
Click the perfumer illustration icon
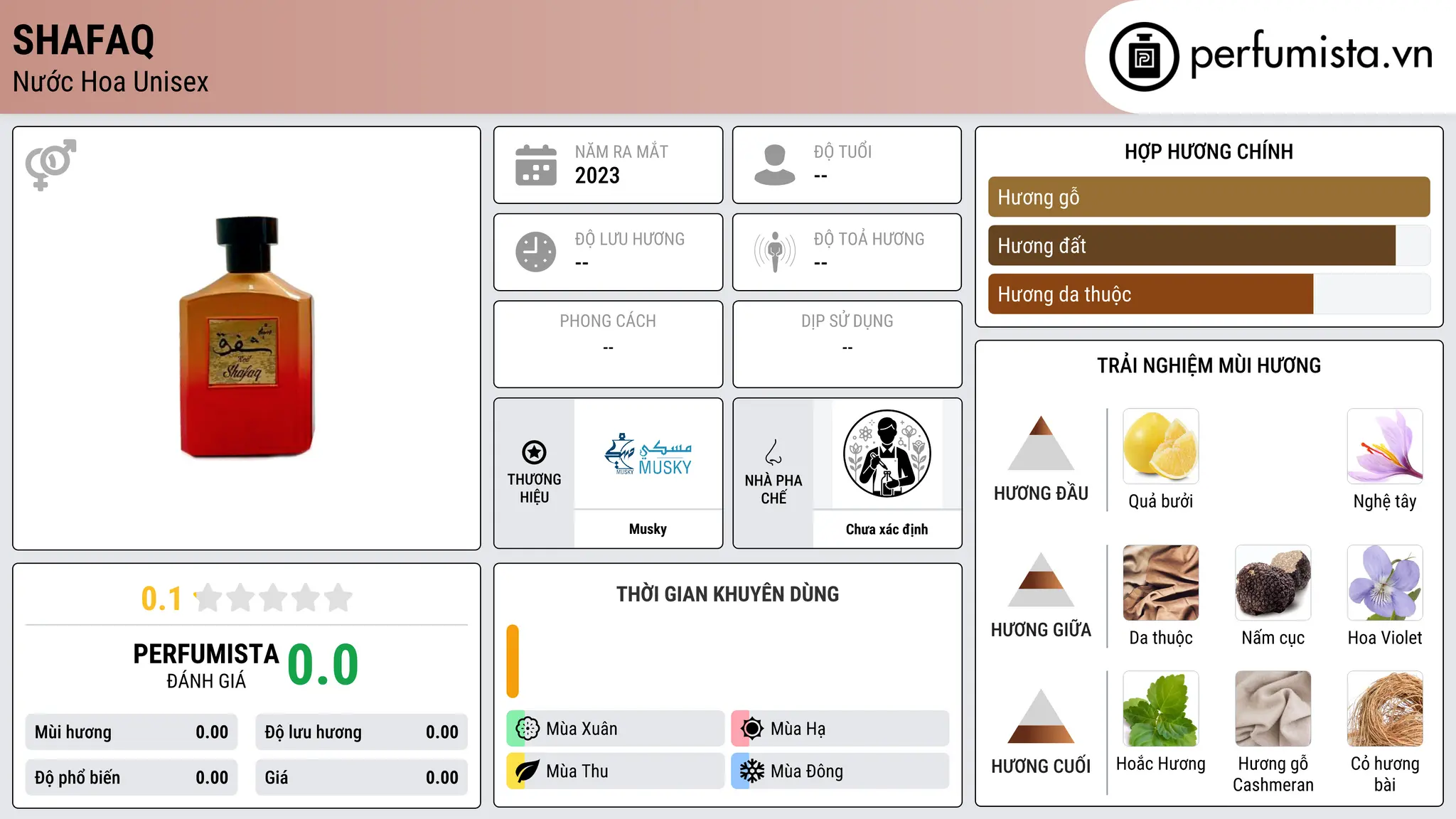887,454
